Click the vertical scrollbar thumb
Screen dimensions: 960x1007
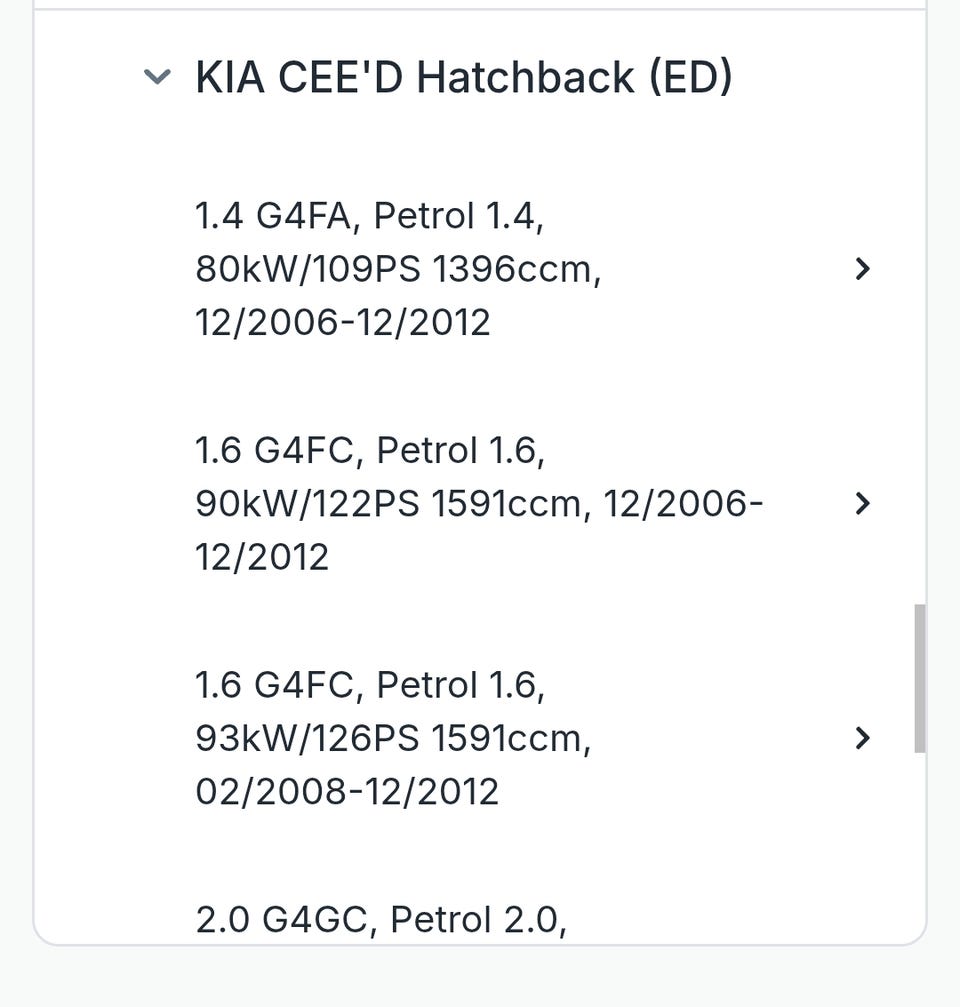919,677
